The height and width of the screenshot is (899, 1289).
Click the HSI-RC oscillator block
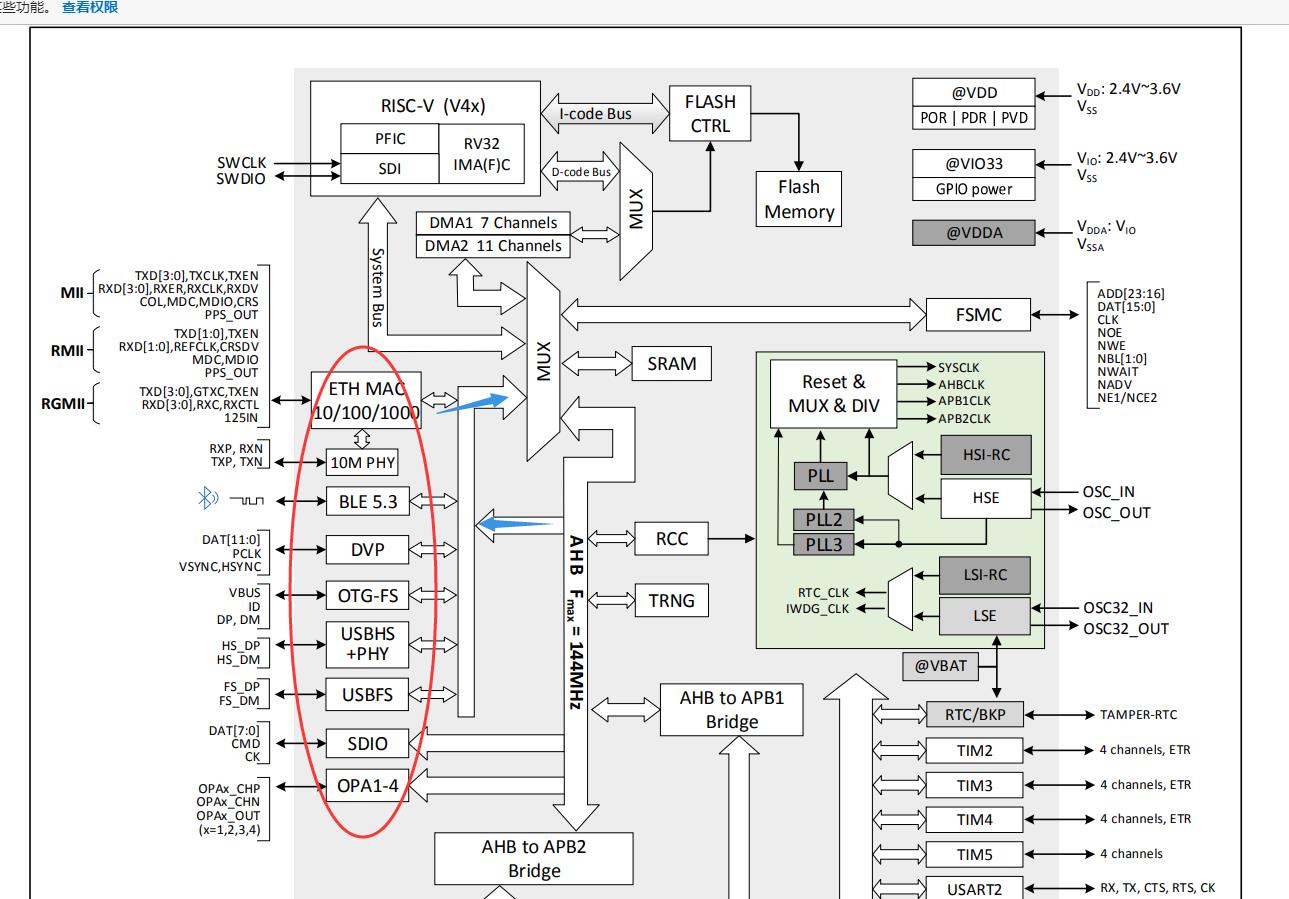(x=985, y=455)
